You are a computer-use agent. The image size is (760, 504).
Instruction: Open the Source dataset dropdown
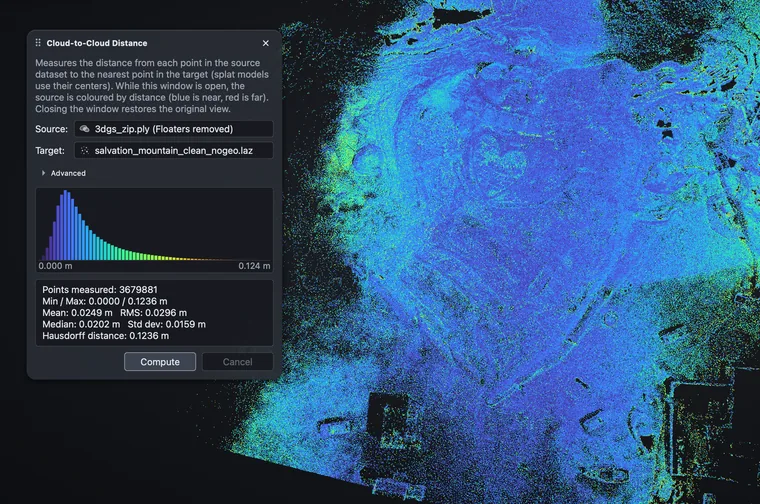[174, 129]
